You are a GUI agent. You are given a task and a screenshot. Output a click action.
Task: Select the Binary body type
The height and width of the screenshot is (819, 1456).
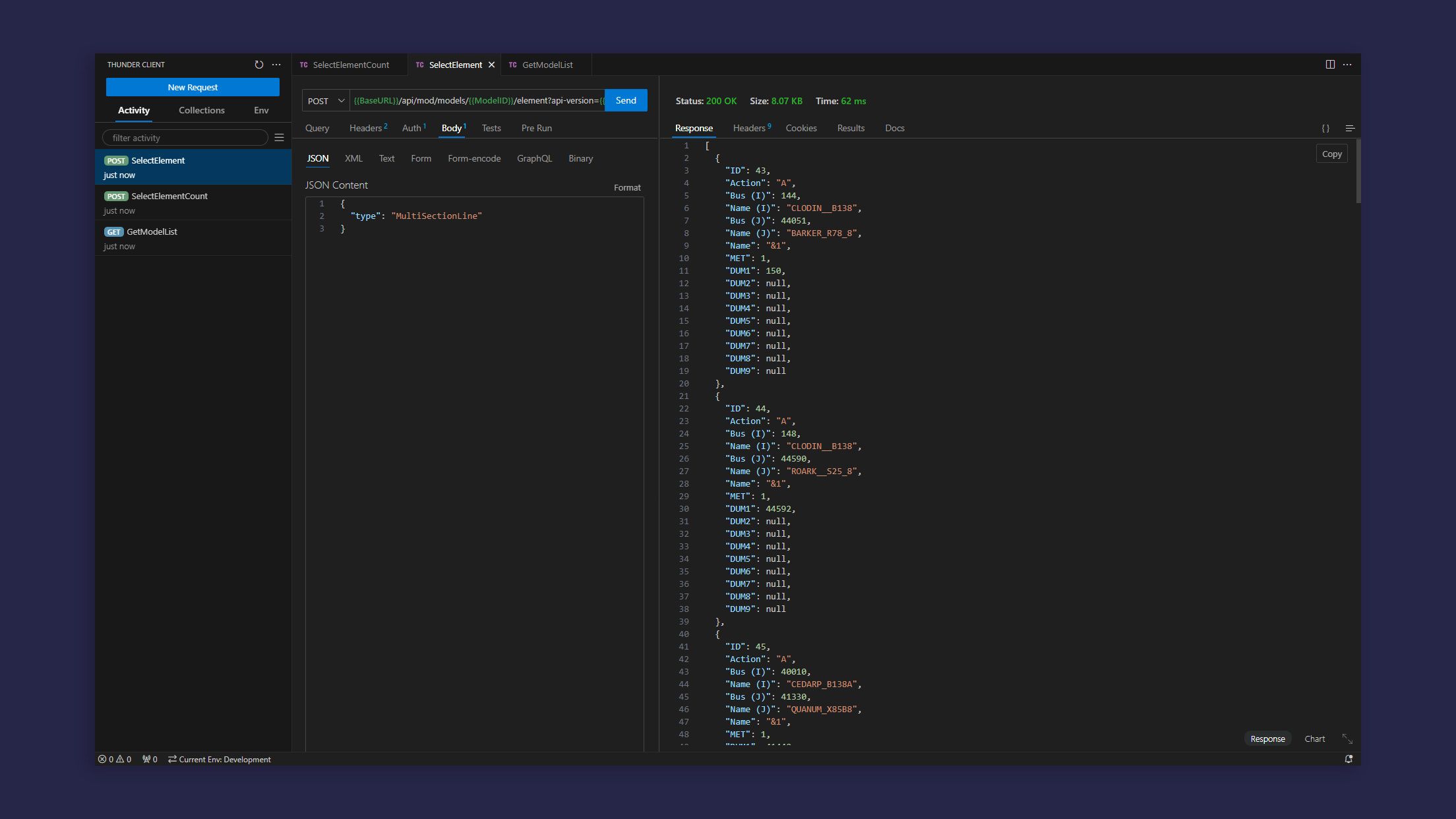pos(580,158)
